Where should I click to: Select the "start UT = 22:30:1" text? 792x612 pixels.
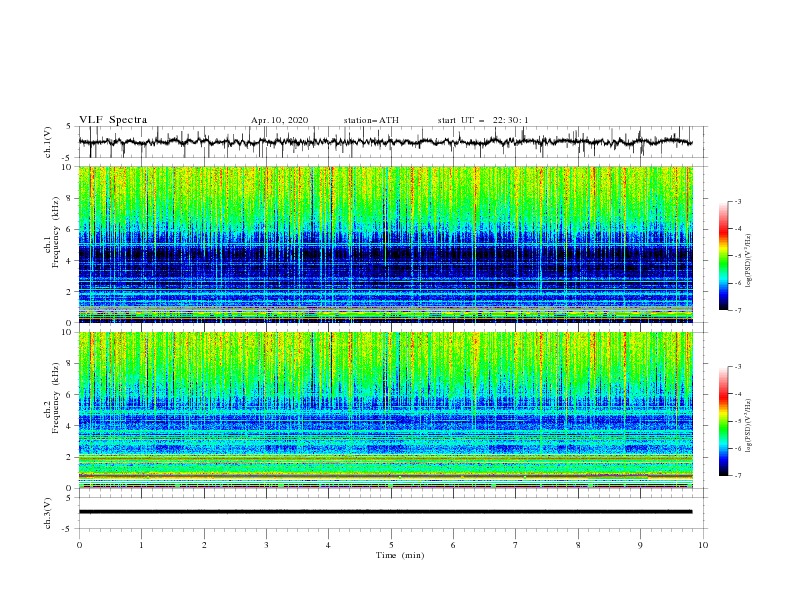point(483,120)
